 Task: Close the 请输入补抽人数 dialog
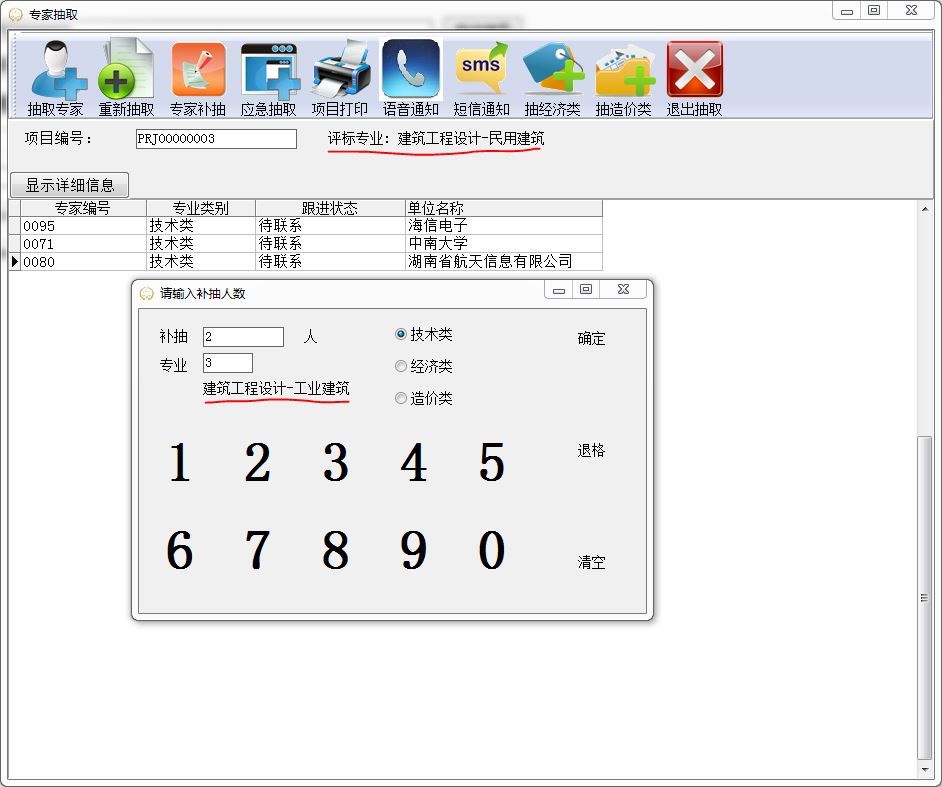[624, 290]
